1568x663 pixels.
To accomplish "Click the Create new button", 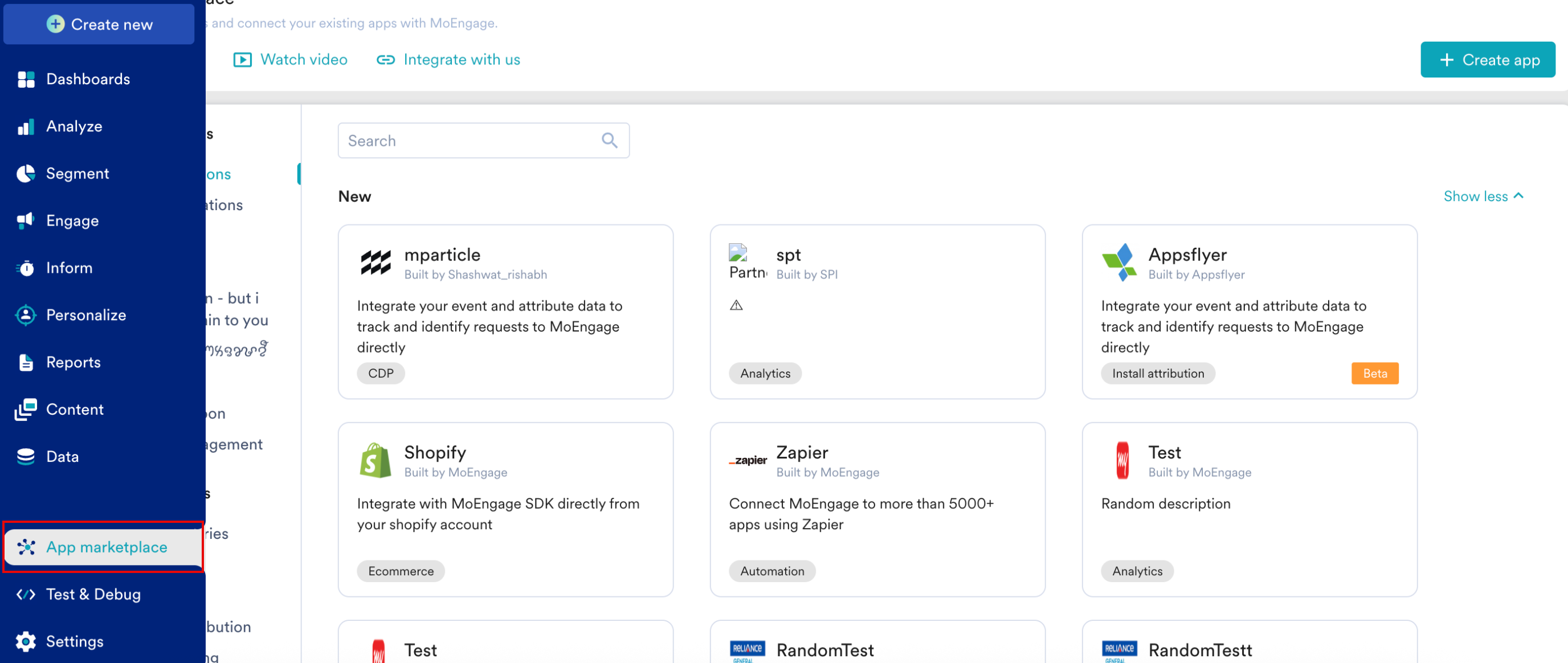I will pyautogui.click(x=99, y=24).
